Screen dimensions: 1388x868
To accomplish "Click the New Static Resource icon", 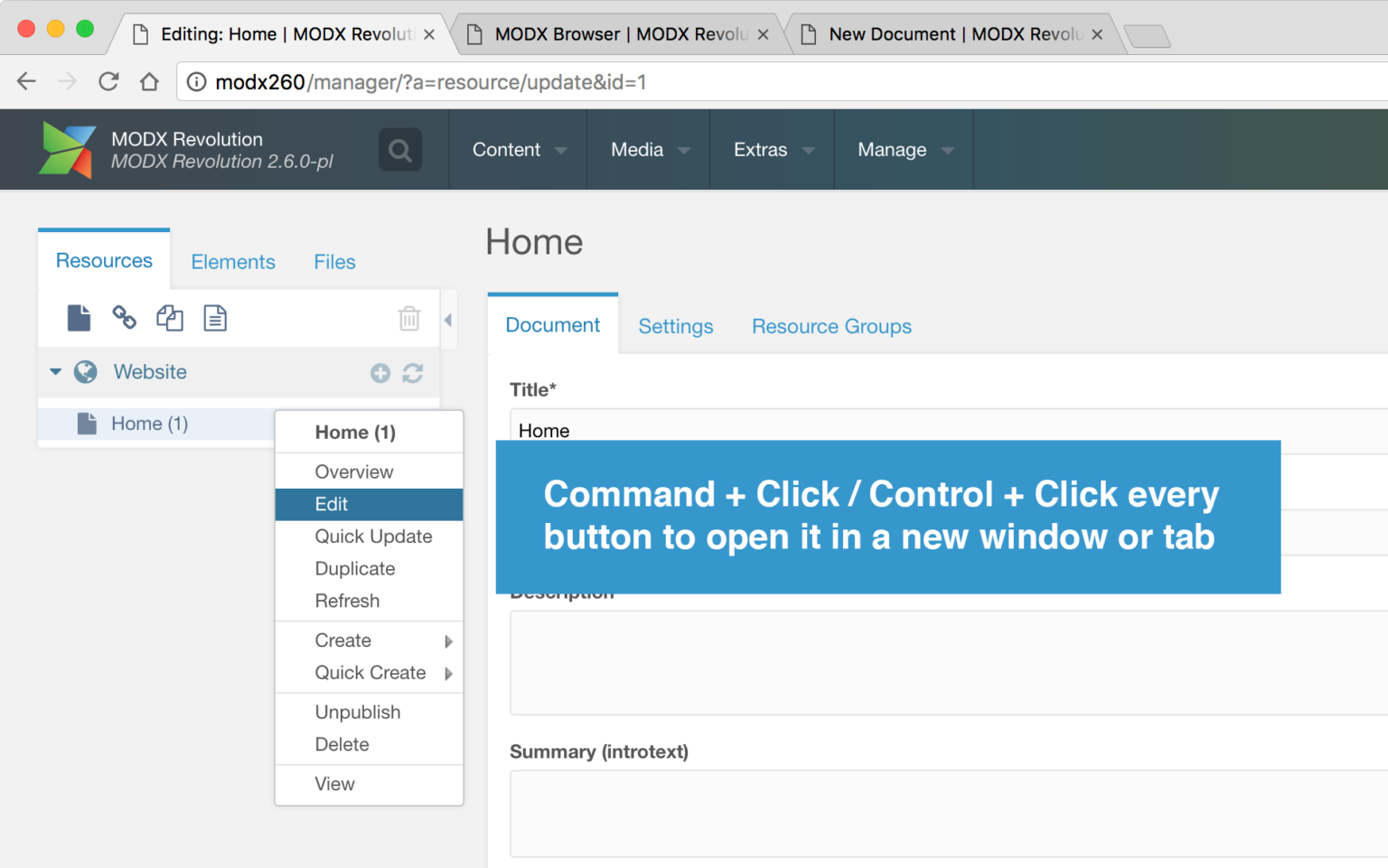I will (215, 318).
